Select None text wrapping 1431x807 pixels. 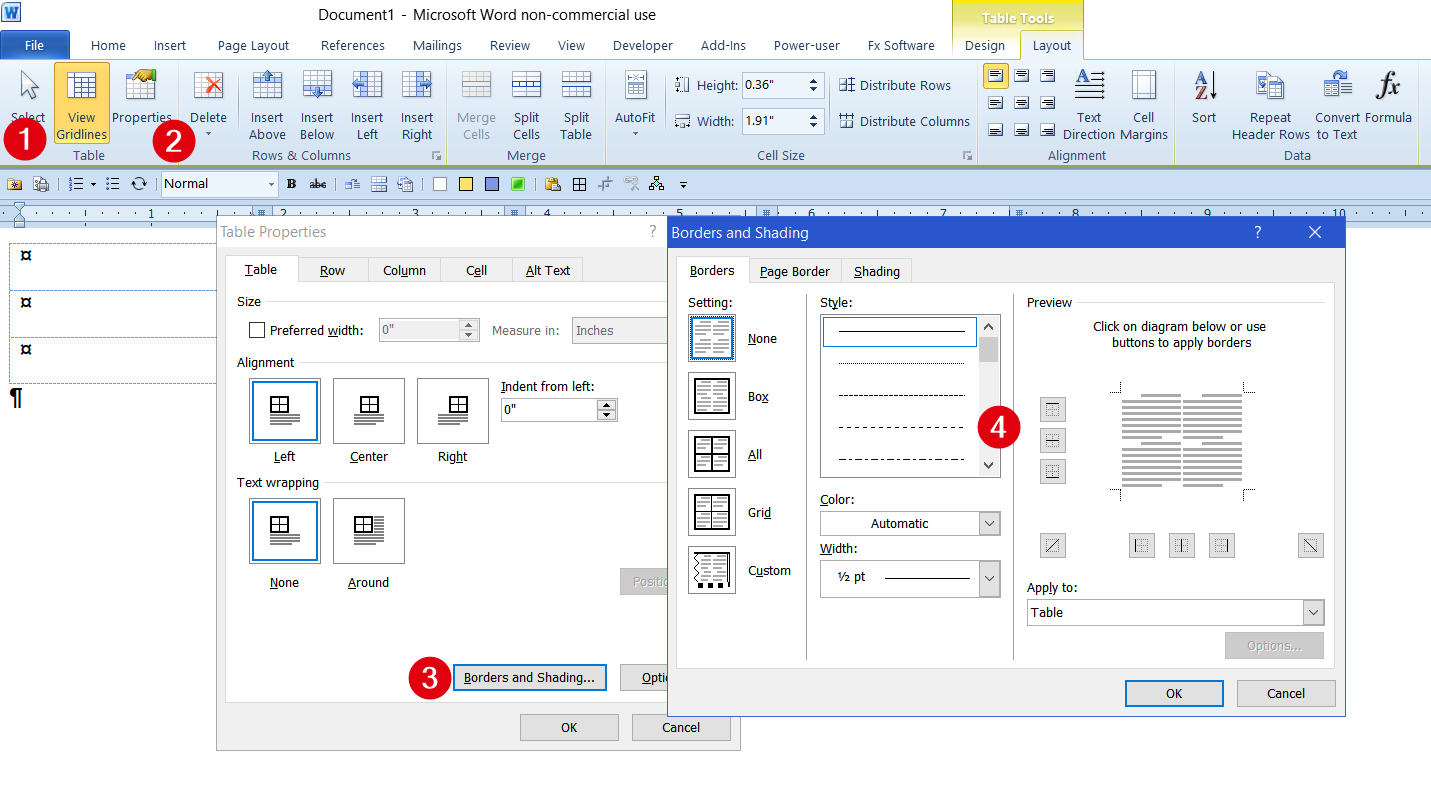[285, 531]
